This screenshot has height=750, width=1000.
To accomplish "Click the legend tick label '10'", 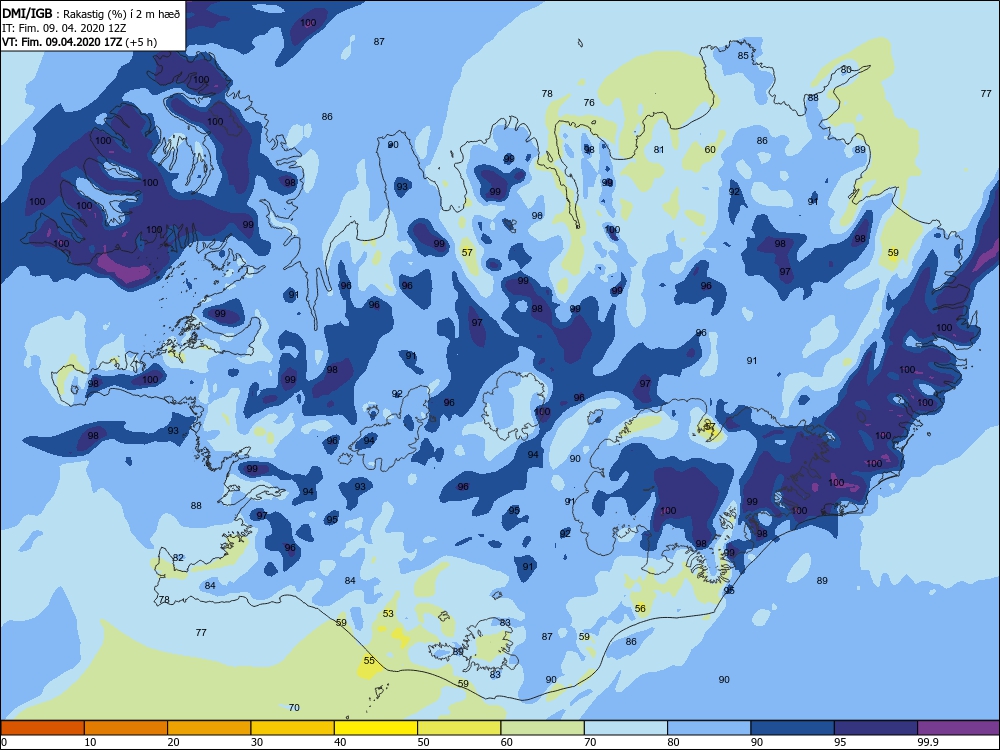I will pos(90,742).
